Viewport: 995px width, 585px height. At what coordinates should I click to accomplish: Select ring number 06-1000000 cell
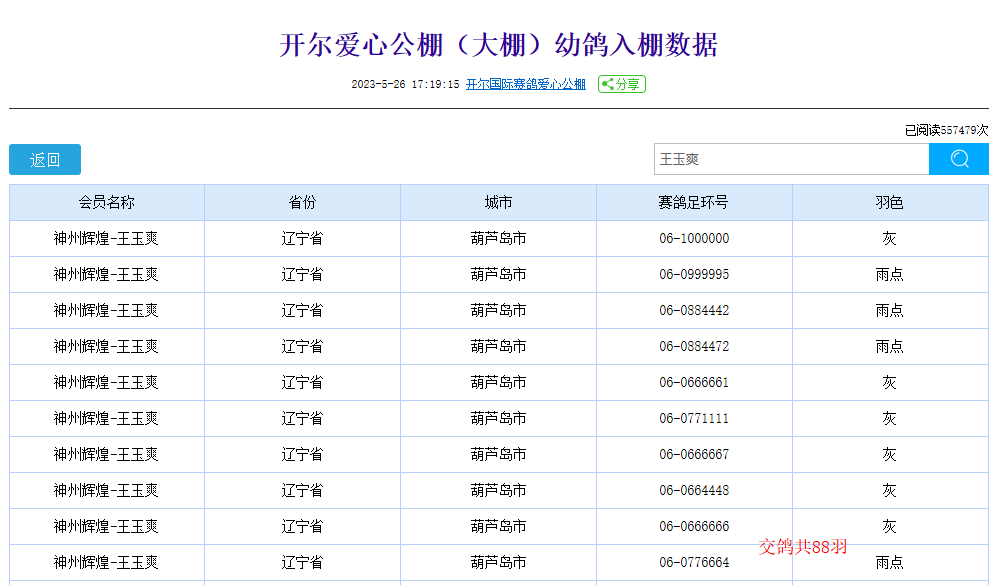point(694,239)
